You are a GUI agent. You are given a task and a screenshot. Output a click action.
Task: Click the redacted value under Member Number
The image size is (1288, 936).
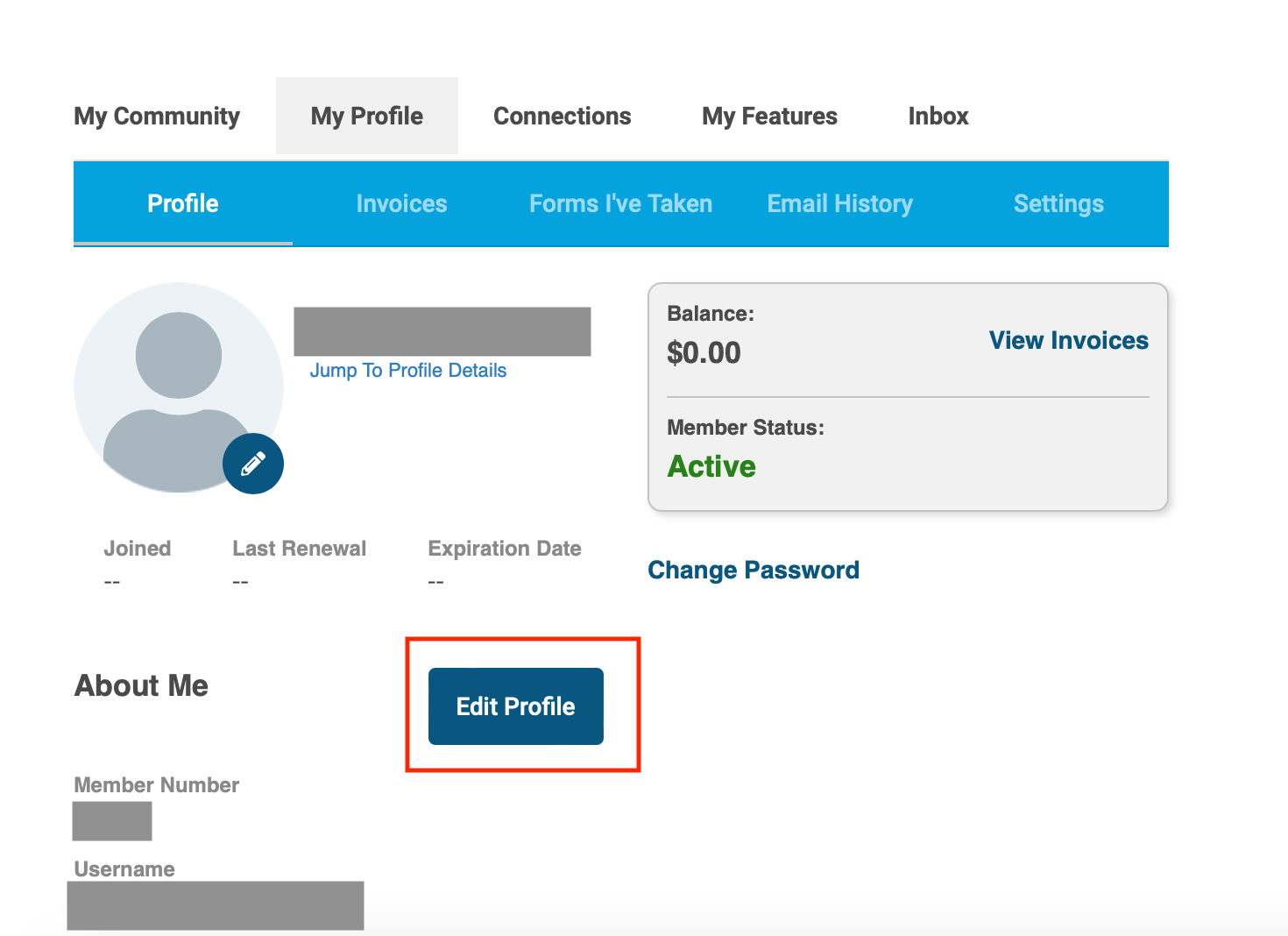tap(112, 821)
